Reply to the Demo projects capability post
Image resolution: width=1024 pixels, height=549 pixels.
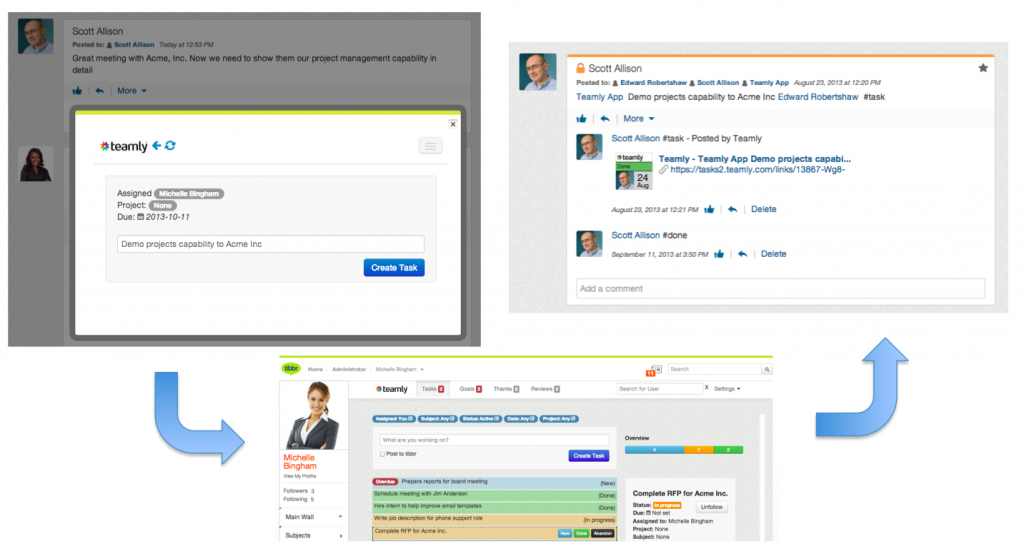[605, 119]
